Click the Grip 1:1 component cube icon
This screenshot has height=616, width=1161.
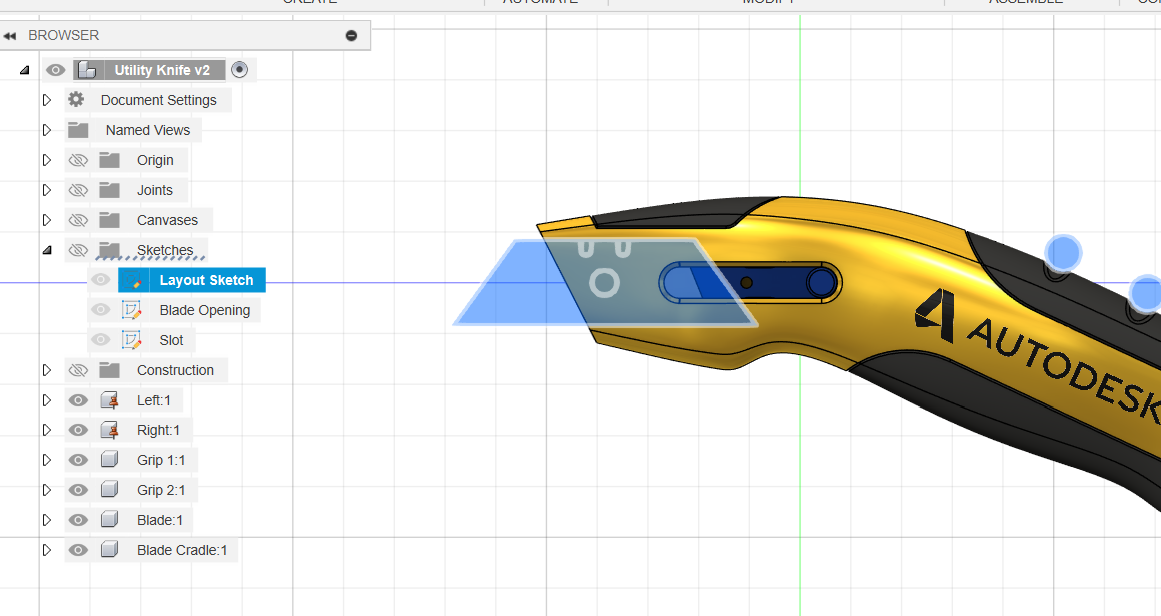(x=110, y=461)
